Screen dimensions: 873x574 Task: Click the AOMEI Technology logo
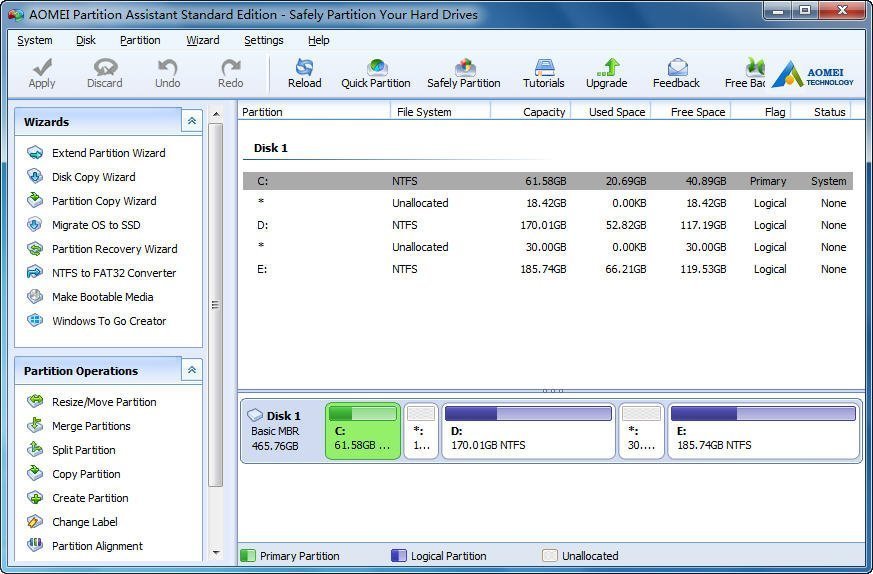pyautogui.click(x=812, y=74)
